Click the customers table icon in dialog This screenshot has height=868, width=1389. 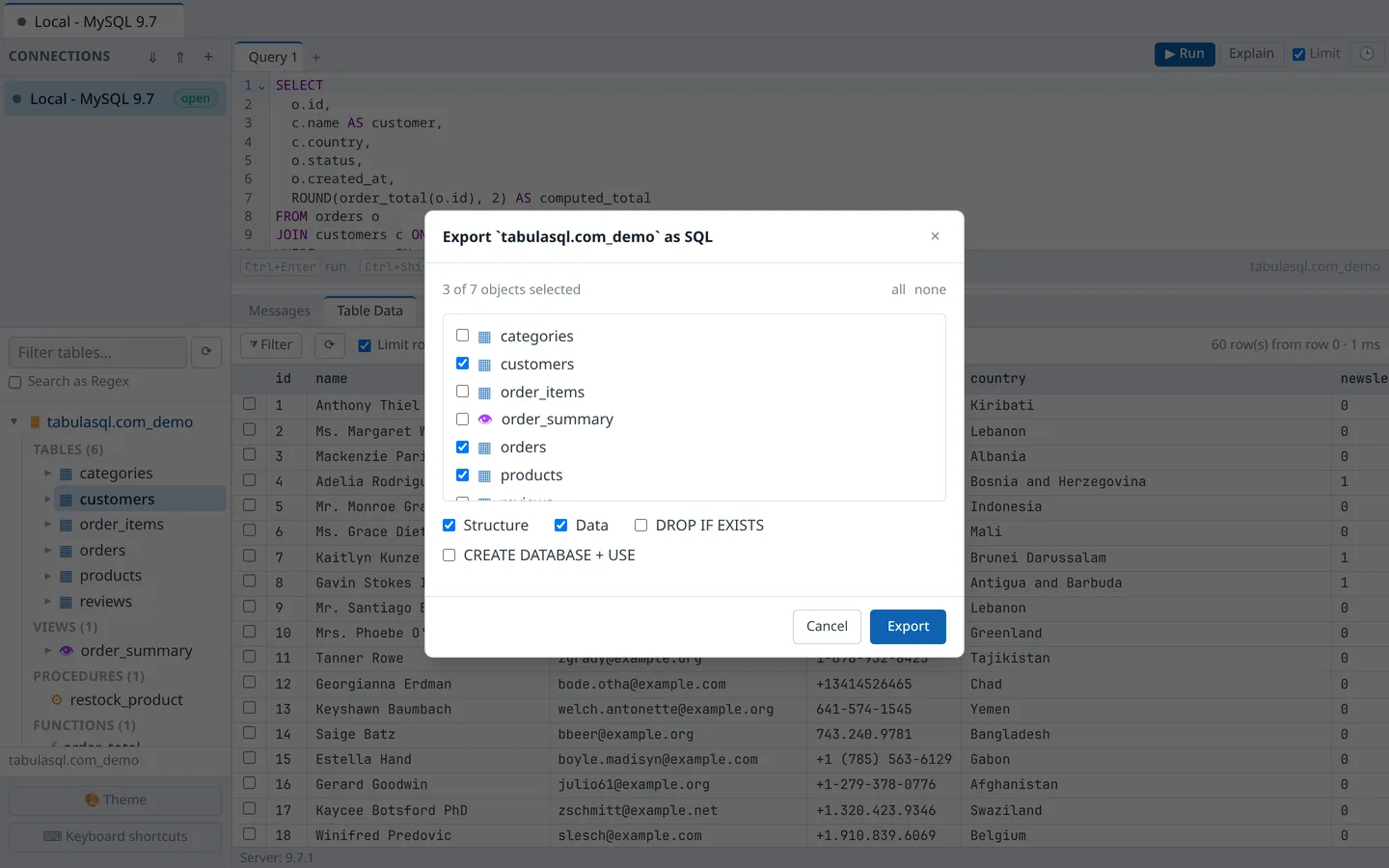click(x=484, y=365)
